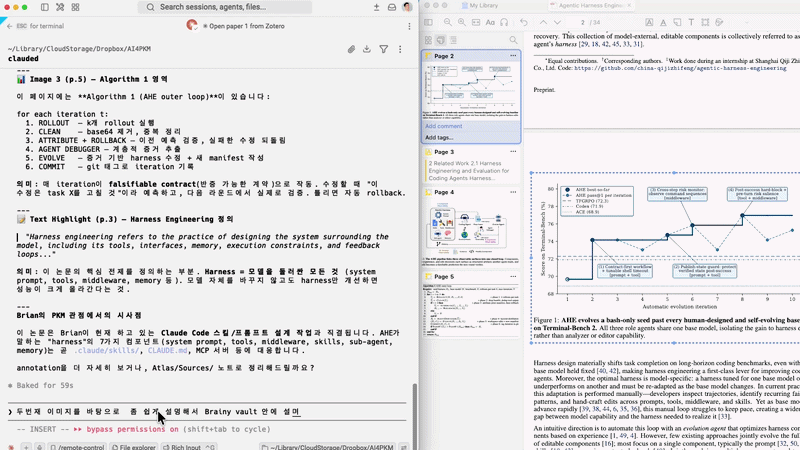The image size is (800, 450).
Task: Click the back navigation arrow in the Zotero toolbar
Action: pos(523,22)
